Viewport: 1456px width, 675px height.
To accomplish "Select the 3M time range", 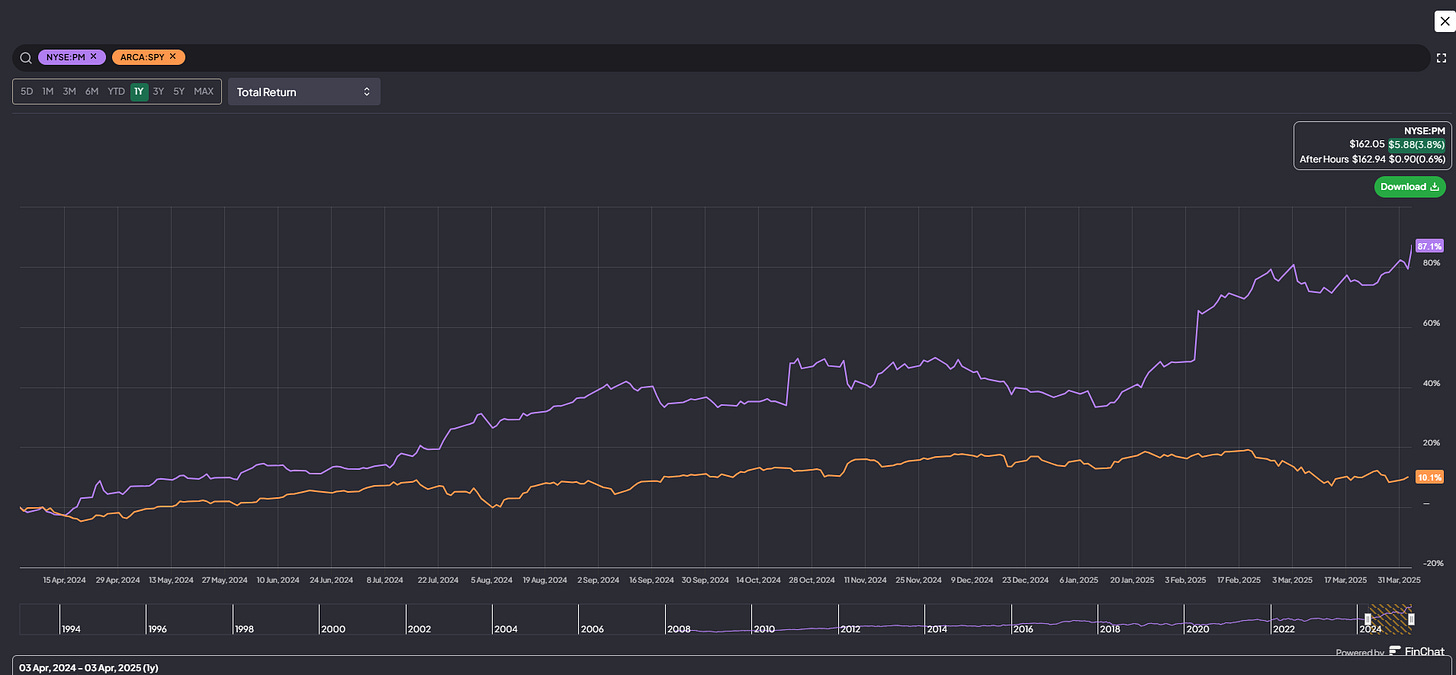I will (x=69, y=92).
